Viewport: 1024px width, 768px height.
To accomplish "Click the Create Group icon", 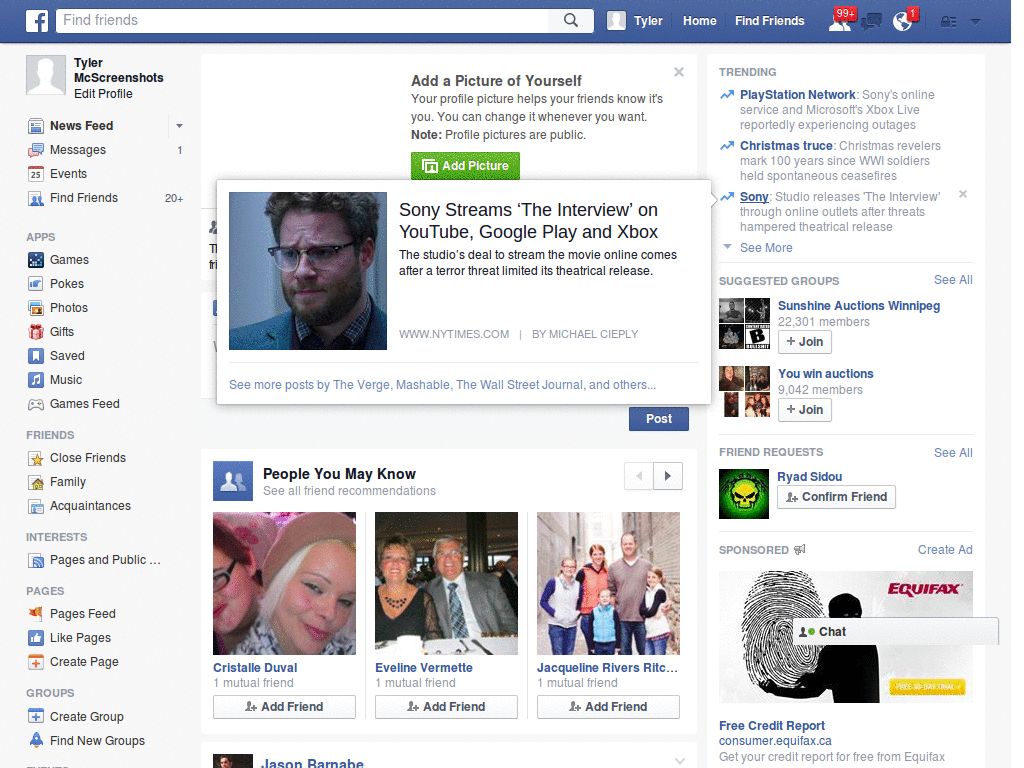I will (x=36, y=716).
